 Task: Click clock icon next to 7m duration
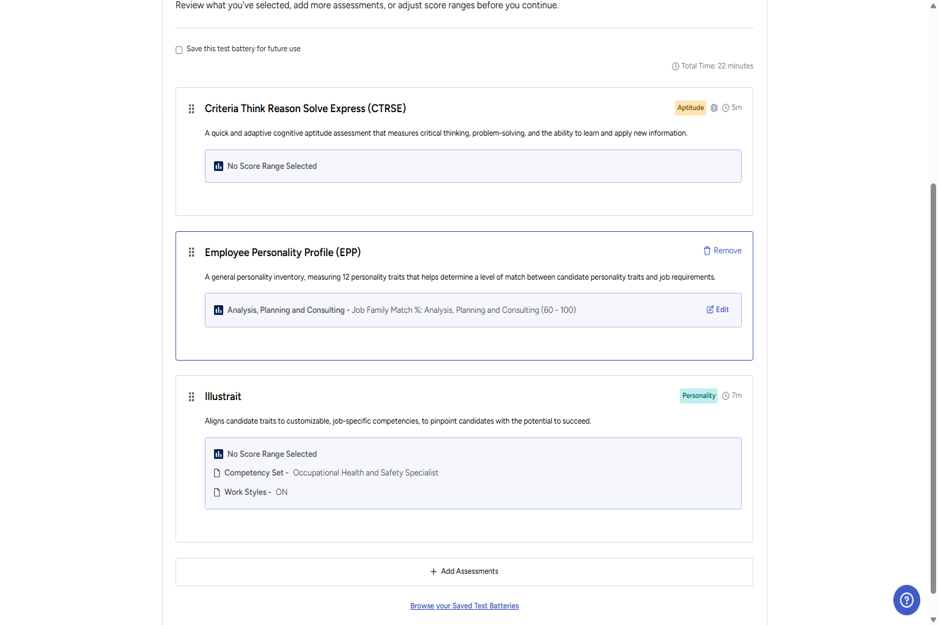(726, 396)
